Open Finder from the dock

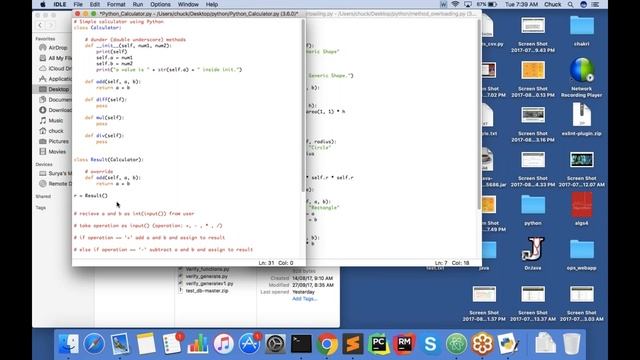68,344
